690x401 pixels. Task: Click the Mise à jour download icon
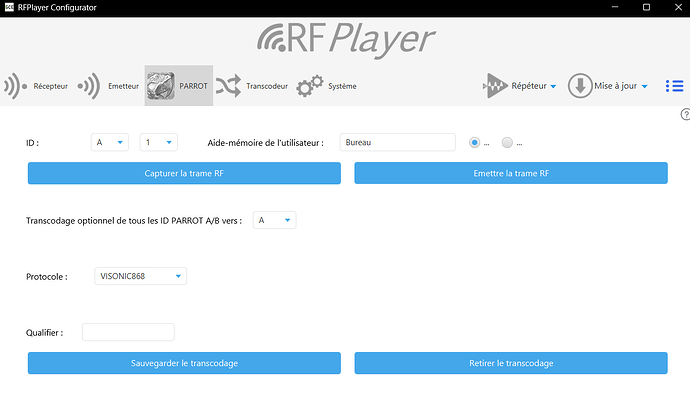[x=580, y=86]
